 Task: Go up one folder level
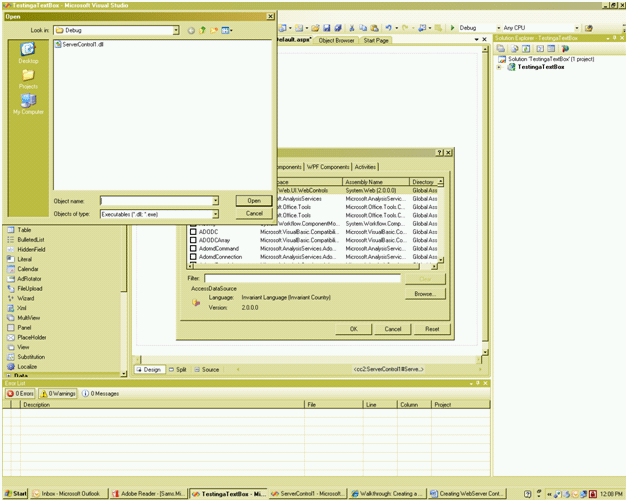pyautogui.click(x=203, y=31)
